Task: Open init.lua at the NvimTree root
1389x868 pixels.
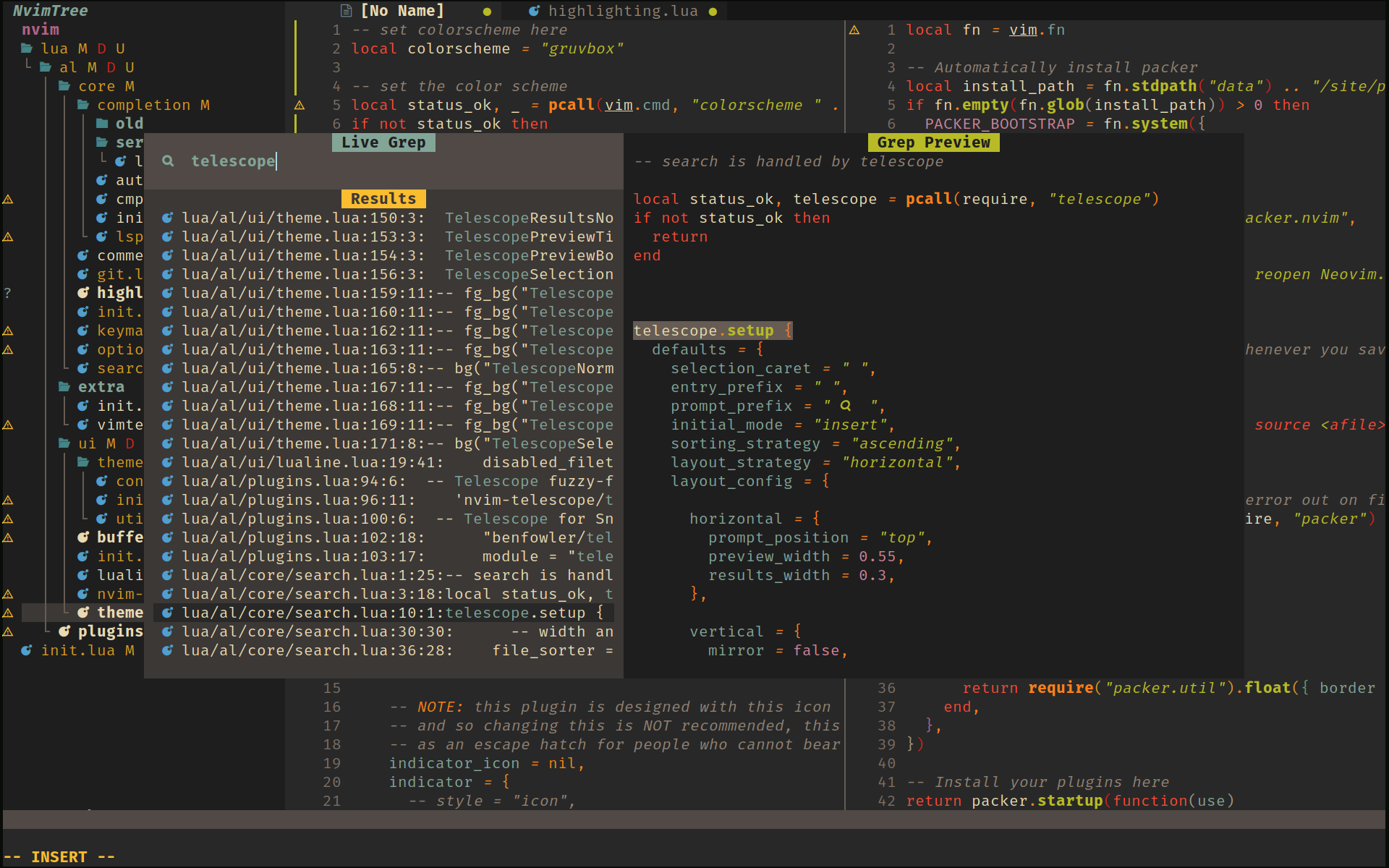Action: [x=77, y=650]
